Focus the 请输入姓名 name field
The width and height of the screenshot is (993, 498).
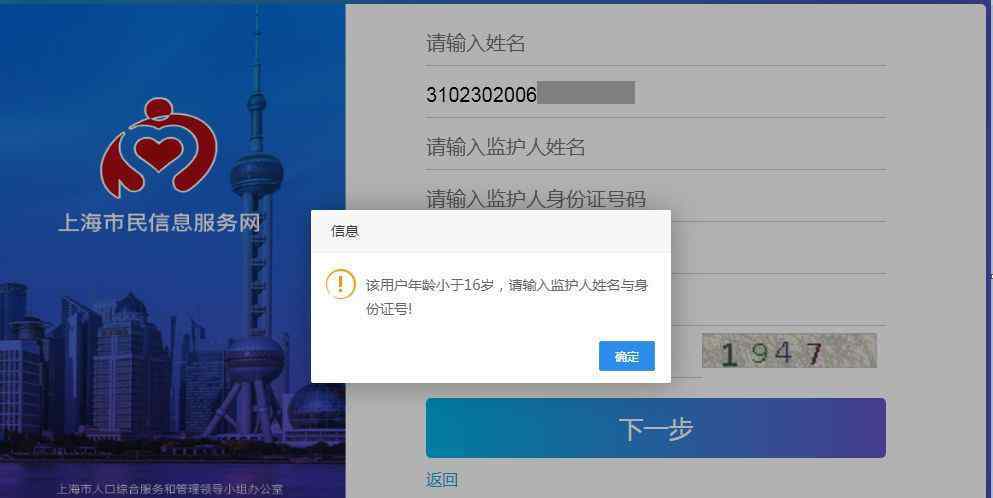(655, 43)
